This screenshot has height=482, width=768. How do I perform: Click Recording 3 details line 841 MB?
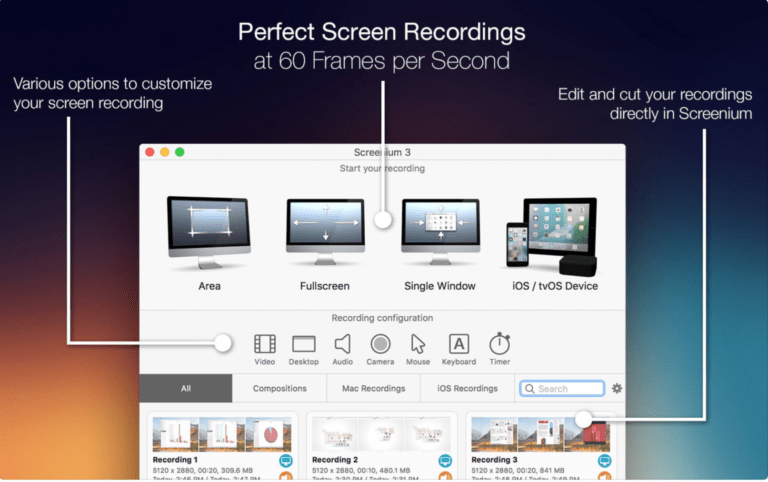click(x=518, y=470)
